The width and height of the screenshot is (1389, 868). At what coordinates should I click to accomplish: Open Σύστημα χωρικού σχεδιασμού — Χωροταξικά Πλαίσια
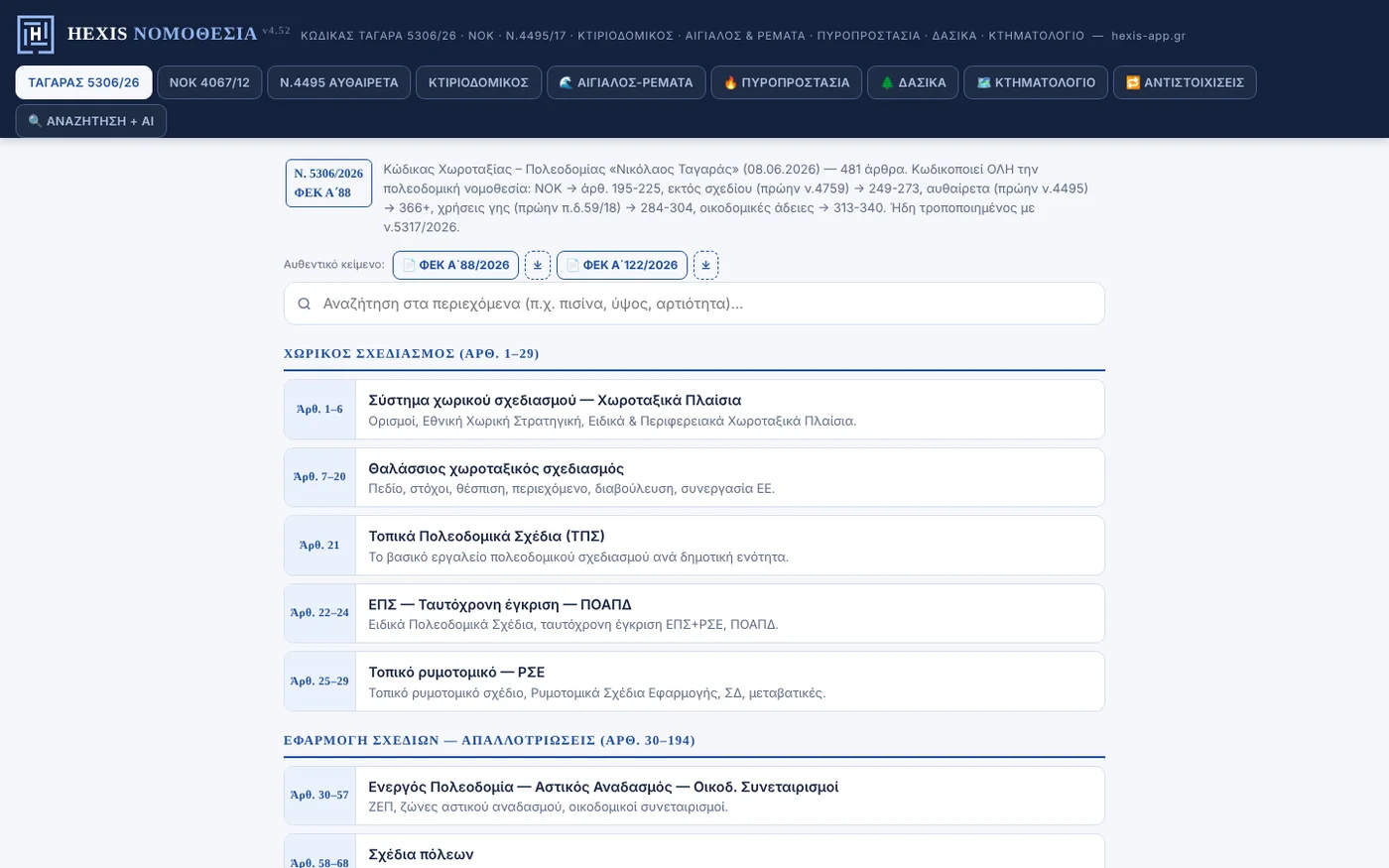pos(694,410)
